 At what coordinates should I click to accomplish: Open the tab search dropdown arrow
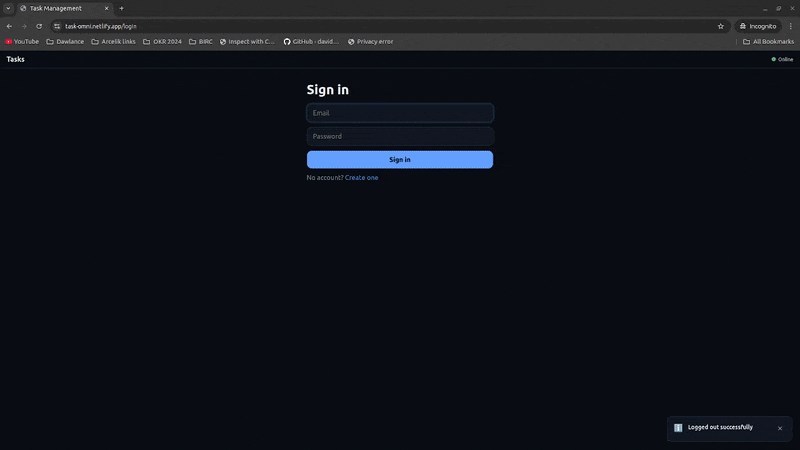pyautogui.click(x=8, y=8)
